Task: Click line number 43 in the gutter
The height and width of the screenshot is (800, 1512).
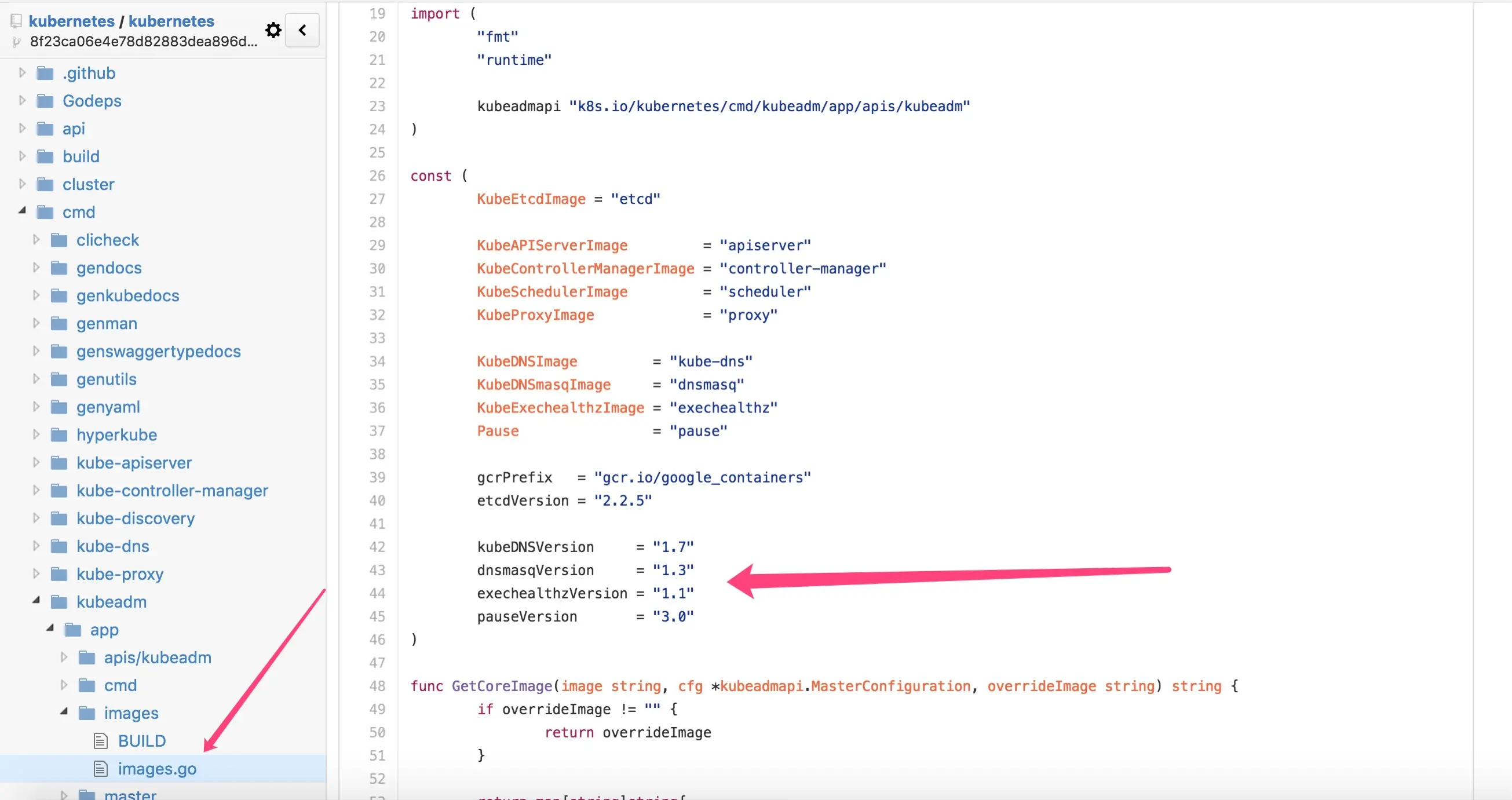Action: pyautogui.click(x=377, y=570)
